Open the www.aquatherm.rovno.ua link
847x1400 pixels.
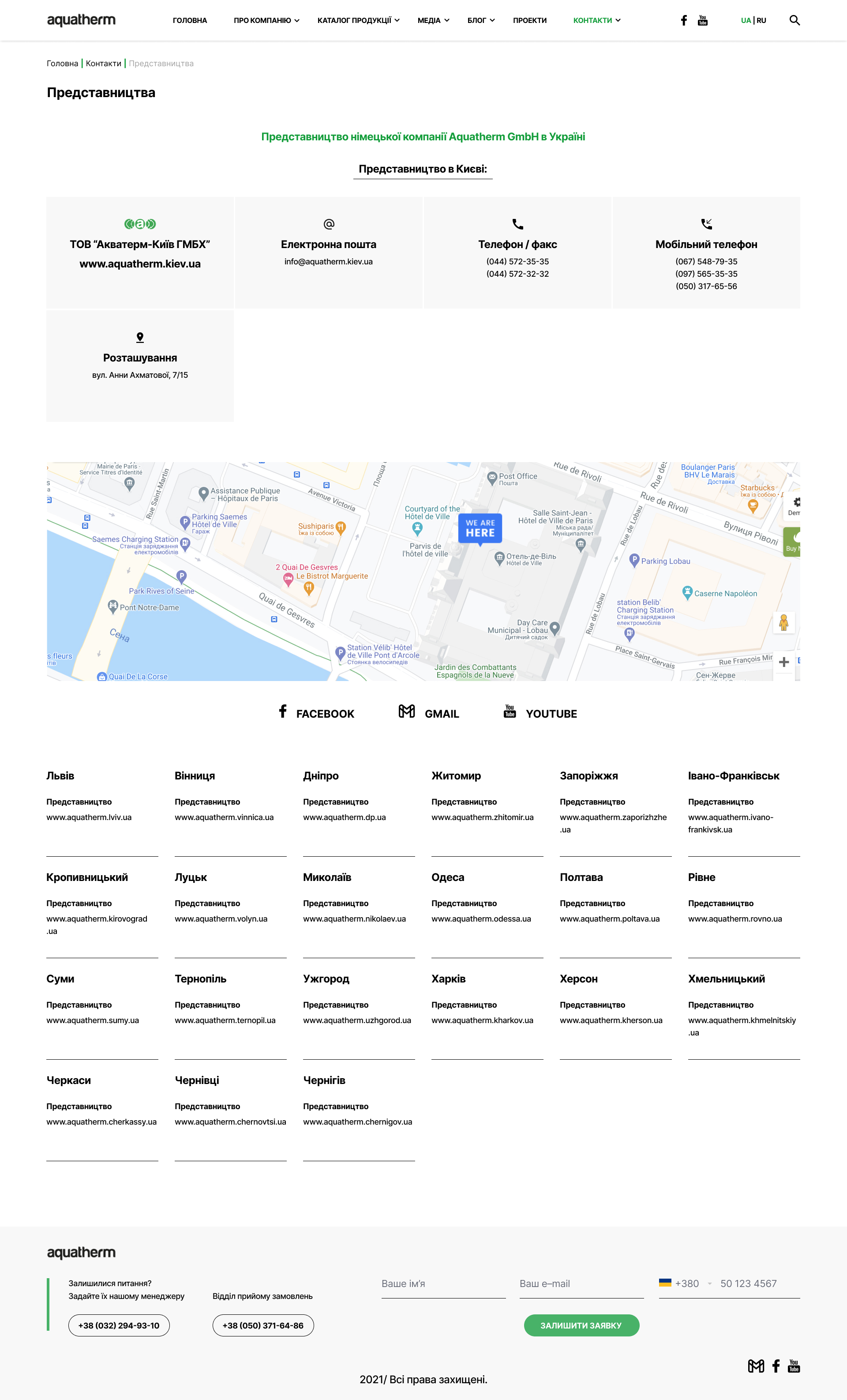(735, 919)
